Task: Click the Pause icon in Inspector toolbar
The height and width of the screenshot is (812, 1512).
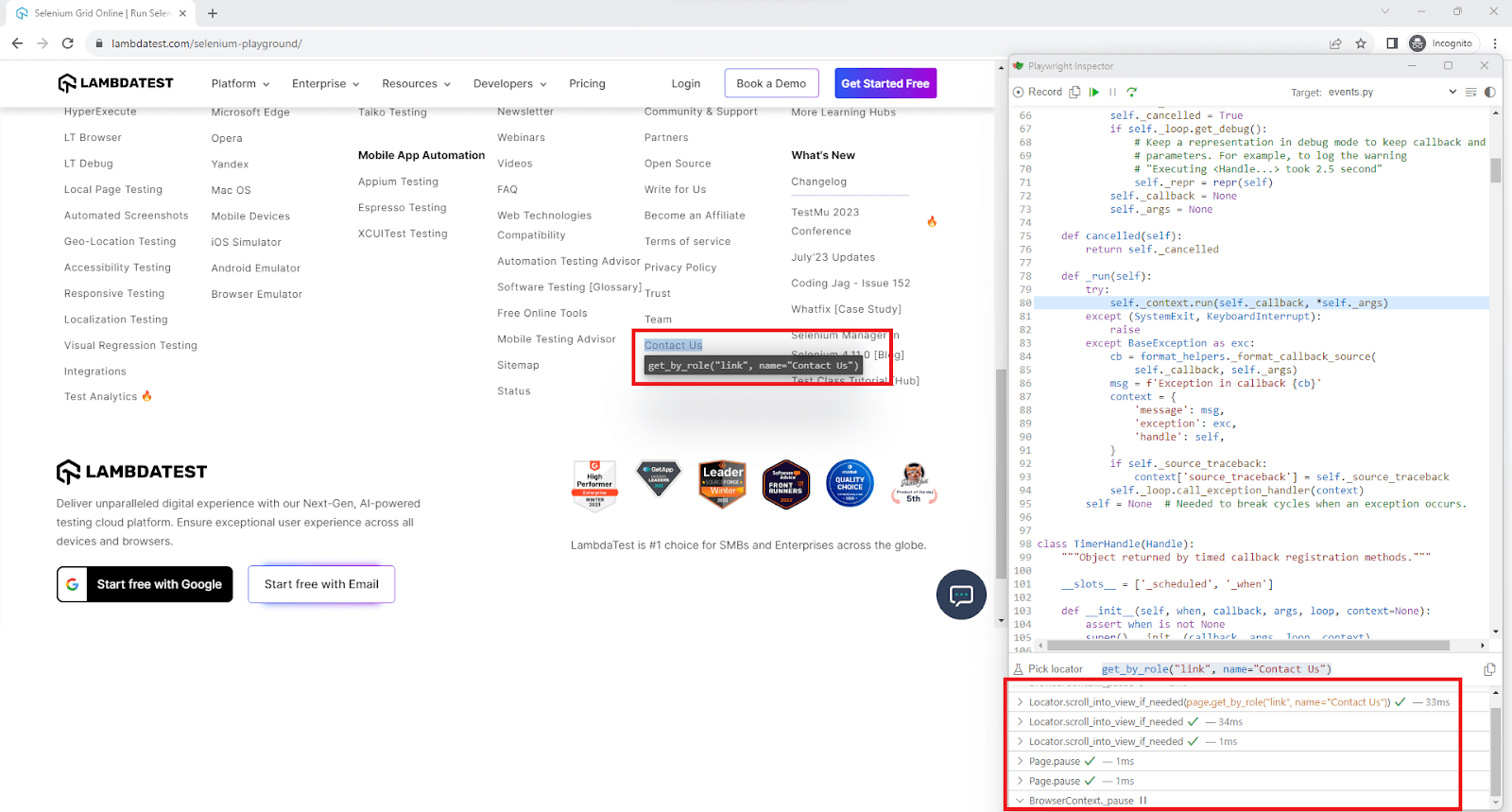Action: tap(1112, 92)
